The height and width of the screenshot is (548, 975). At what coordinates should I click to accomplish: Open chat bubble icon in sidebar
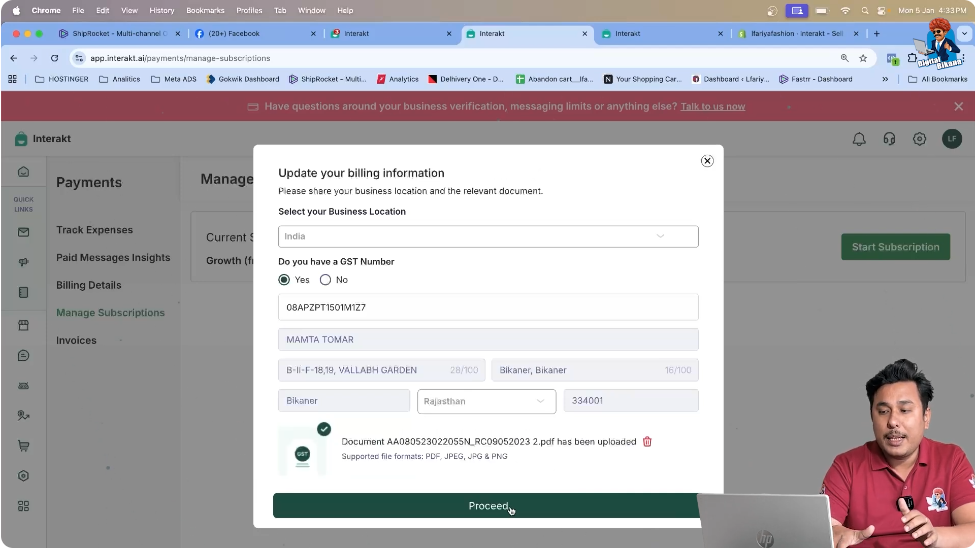pos(24,356)
